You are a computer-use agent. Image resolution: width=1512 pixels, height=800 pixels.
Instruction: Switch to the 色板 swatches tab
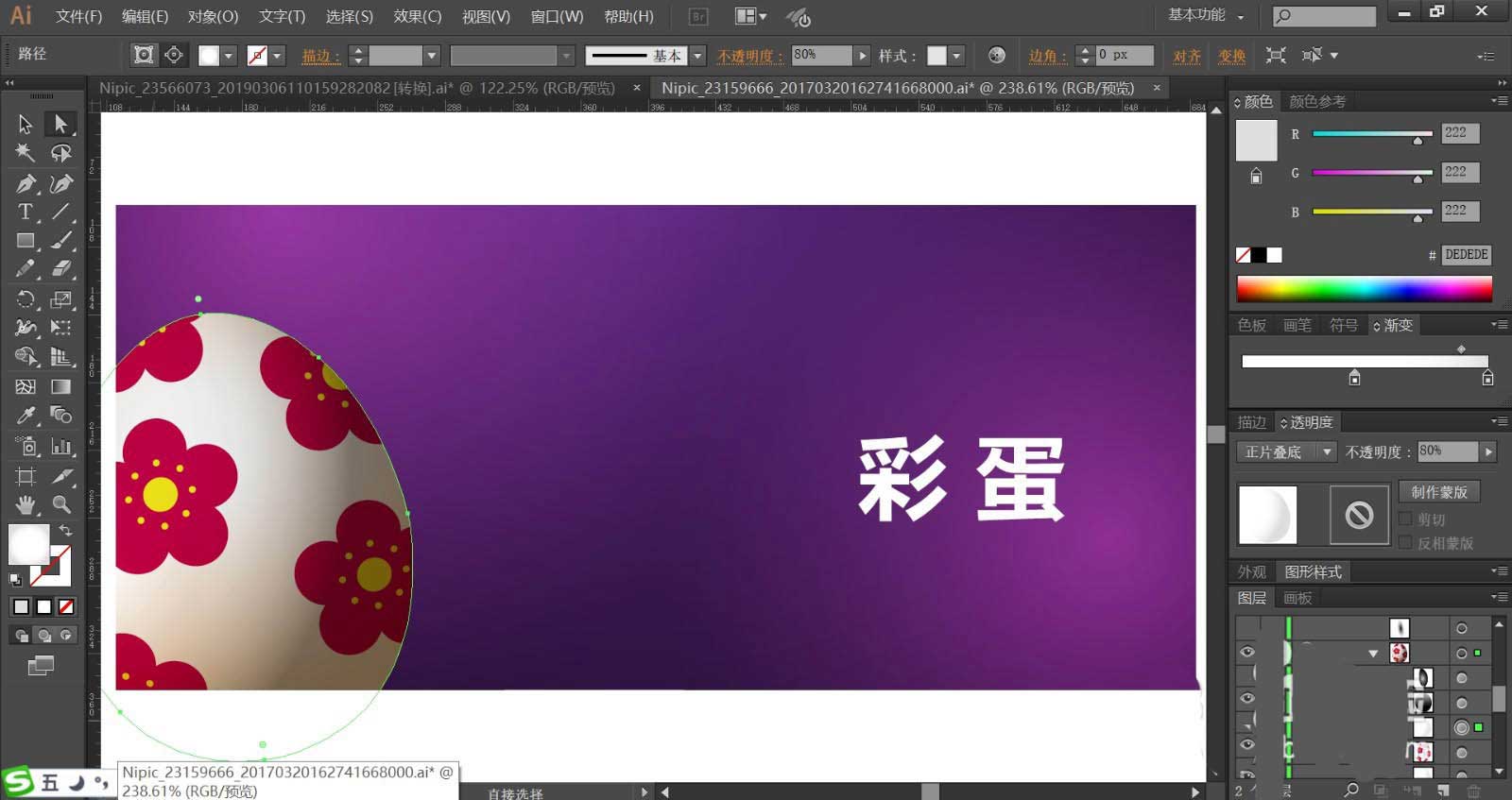(x=1252, y=325)
